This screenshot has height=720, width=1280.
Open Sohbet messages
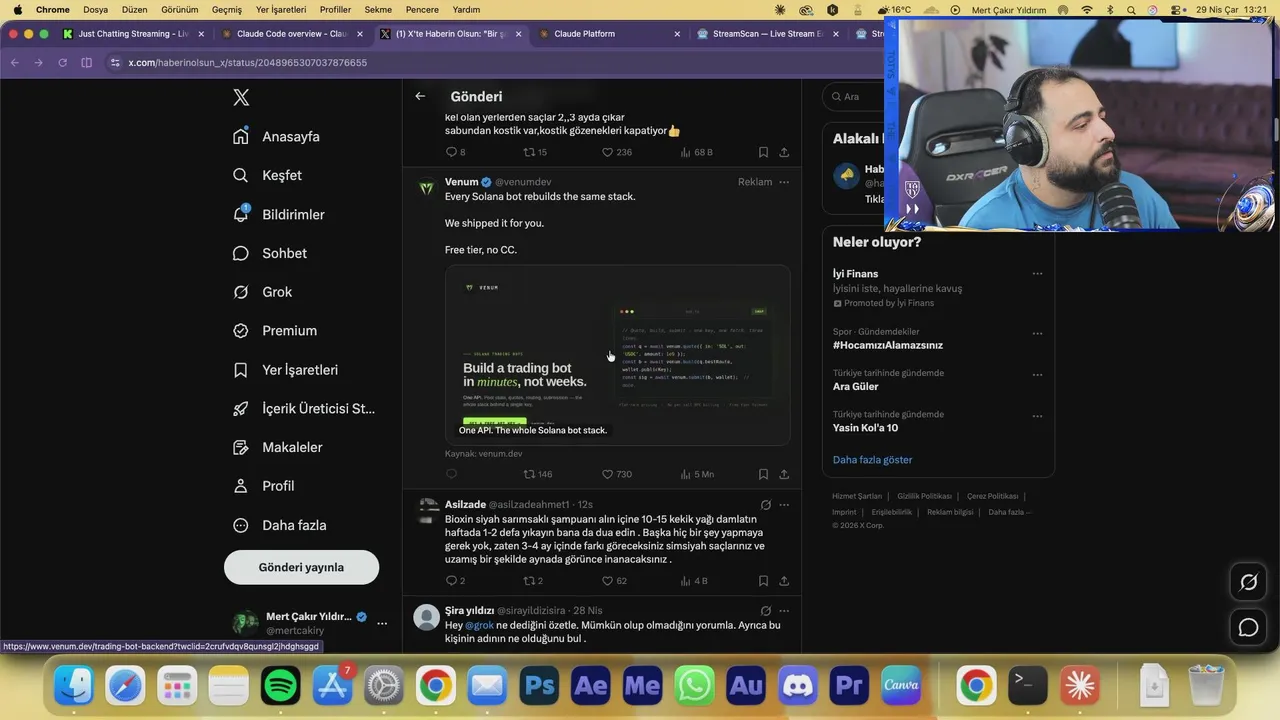[270, 253]
